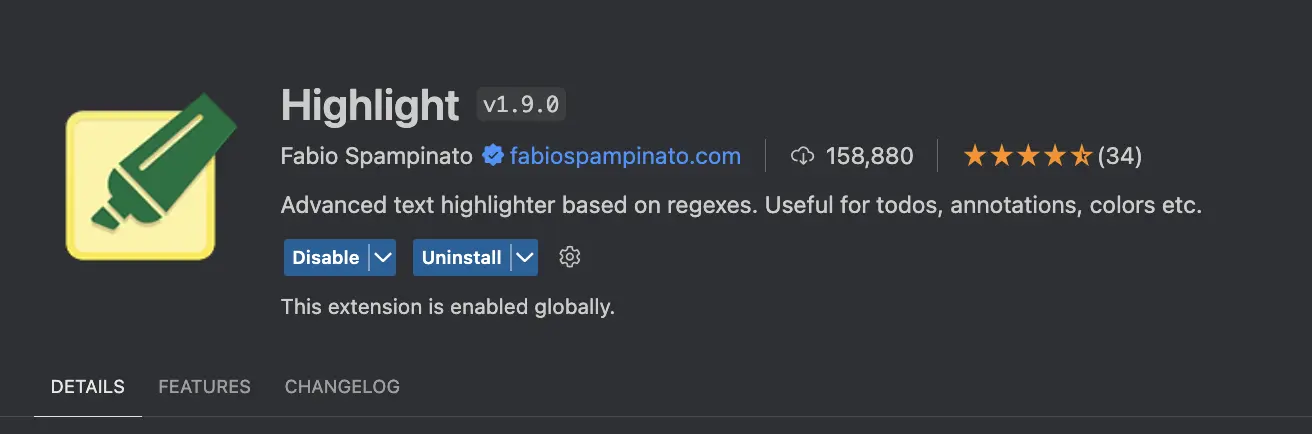Switch to the FEATURES tab
Screen dimensions: 1312x434
click(204, 386)
